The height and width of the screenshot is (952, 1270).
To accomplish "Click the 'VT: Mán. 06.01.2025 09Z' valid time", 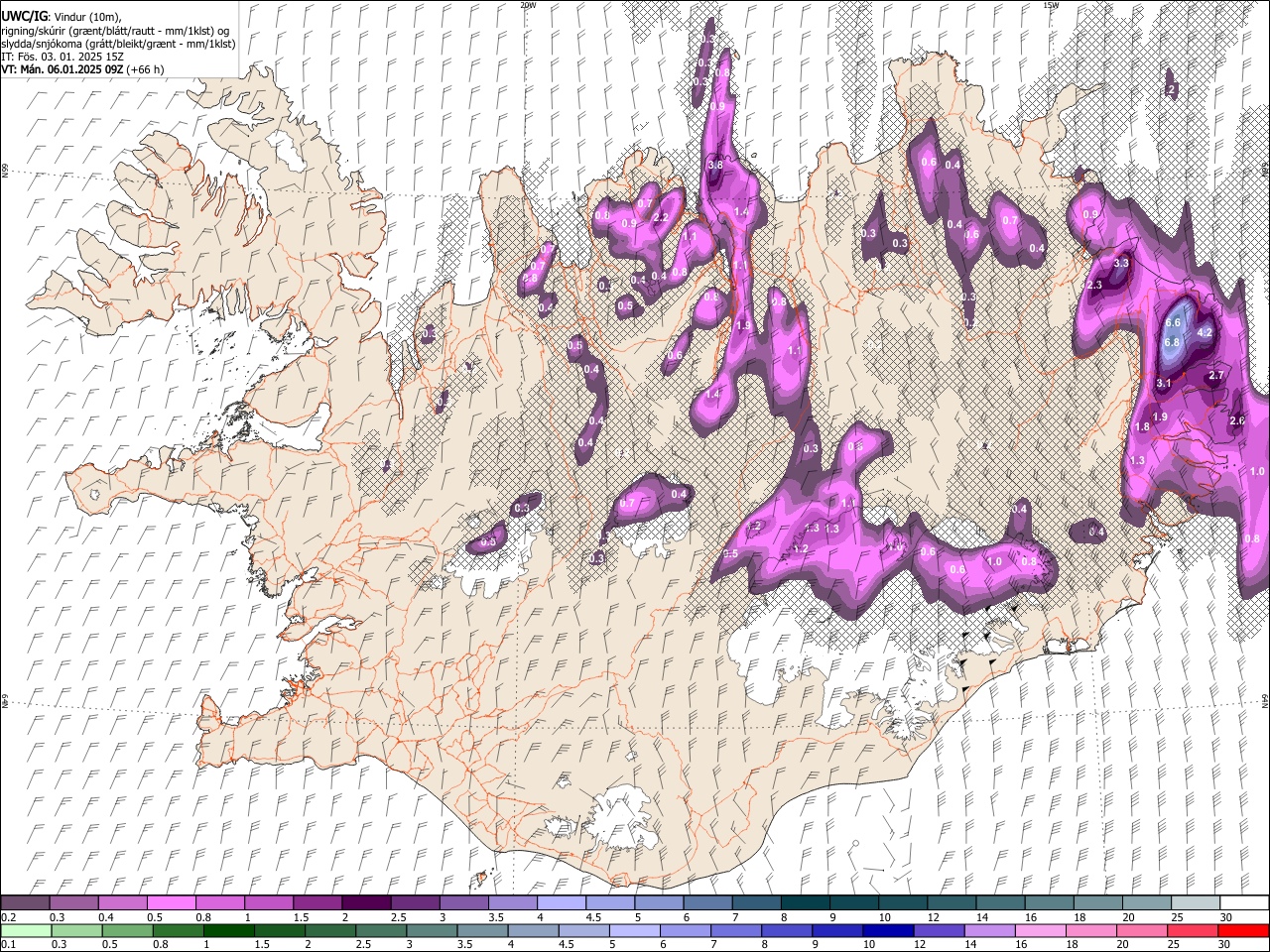I will pyautogui.click(x=62, y=69).
